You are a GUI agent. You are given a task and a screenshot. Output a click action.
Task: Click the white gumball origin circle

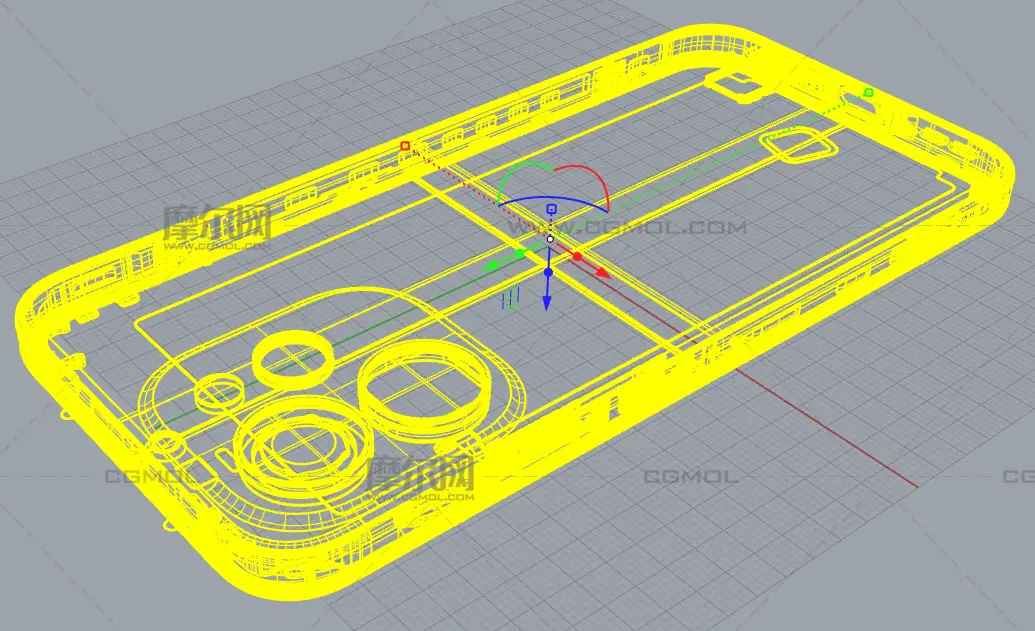click(550, 239)
